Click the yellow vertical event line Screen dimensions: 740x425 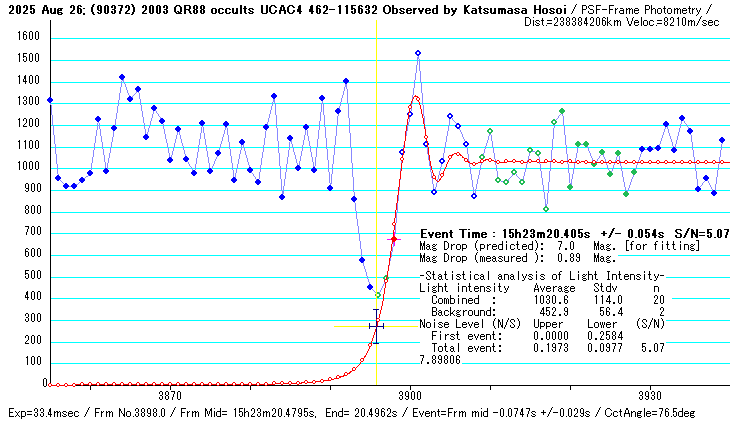376,150
